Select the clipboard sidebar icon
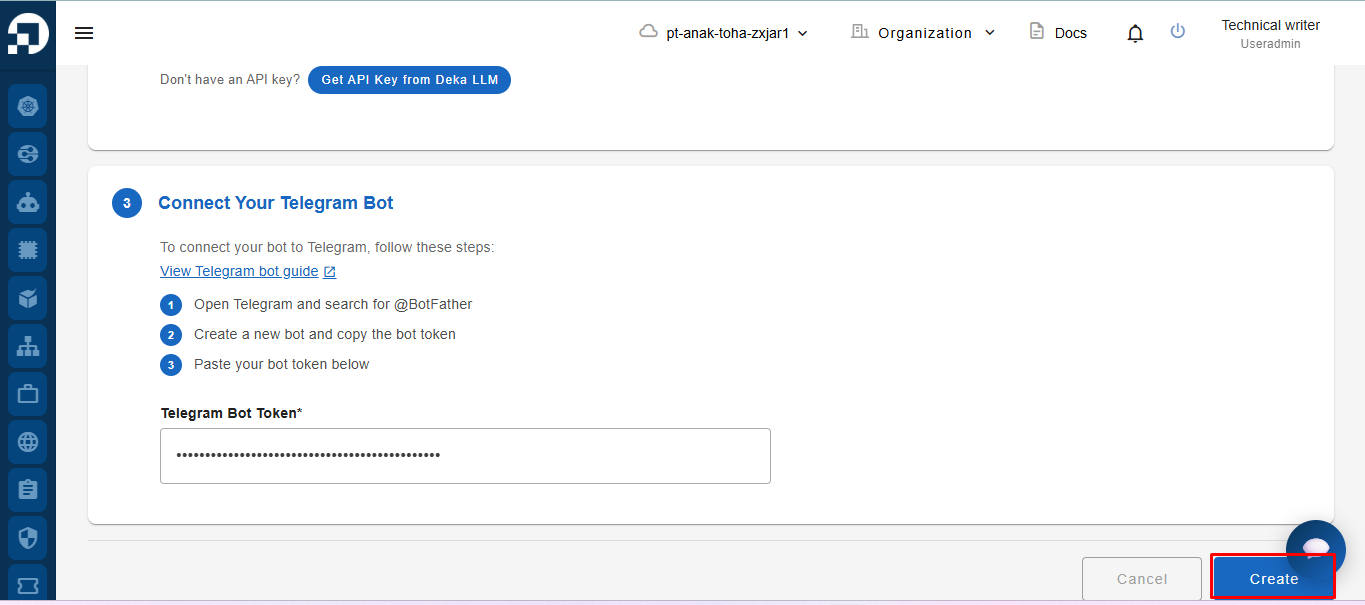The width and height of the screenshot is (1365, 605). pyautogui.click(x=28, y=490)
